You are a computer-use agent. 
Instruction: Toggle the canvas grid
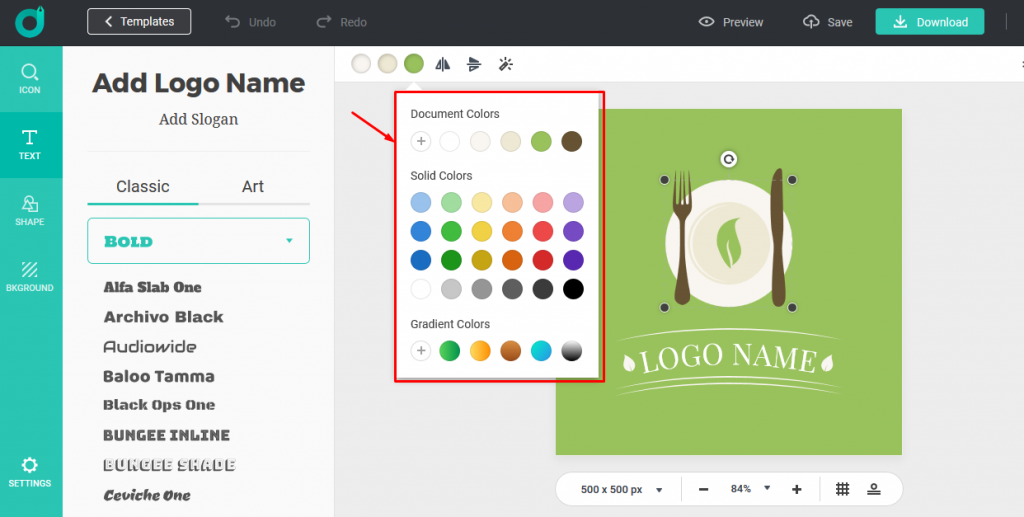coord(842,489)
